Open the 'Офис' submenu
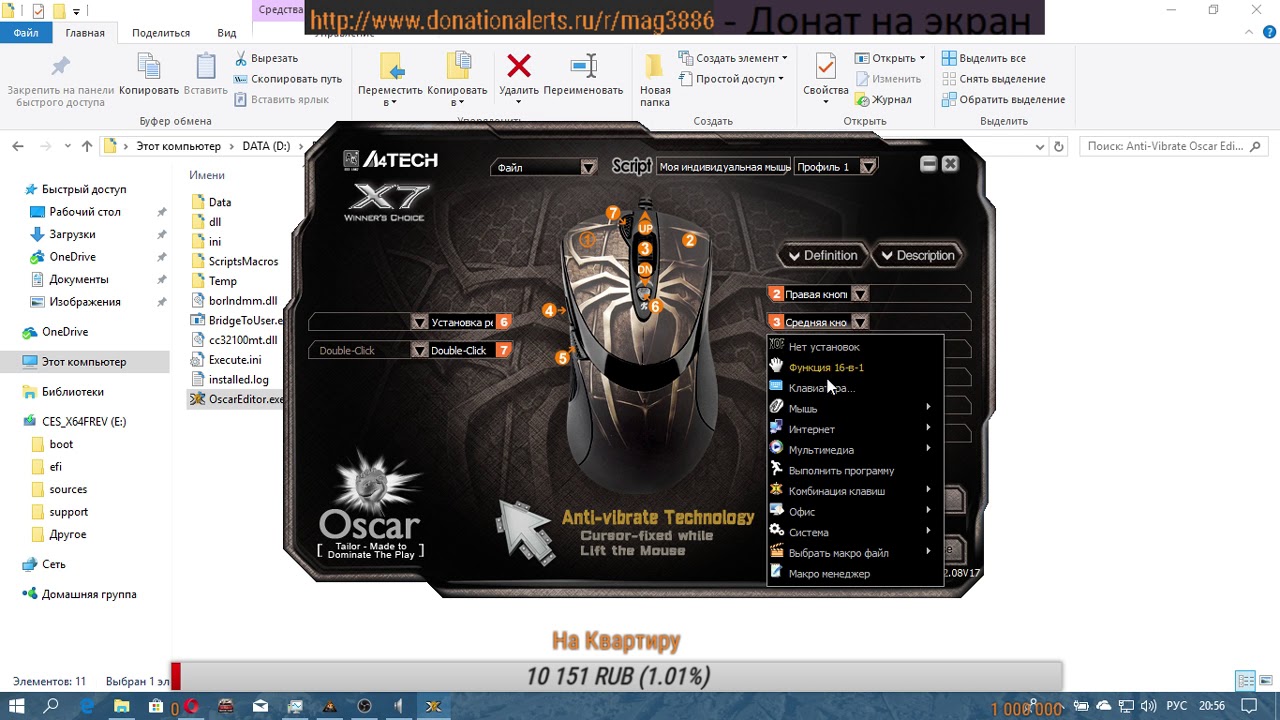Screen dimensions: 1280x720 tap(854, 512)
